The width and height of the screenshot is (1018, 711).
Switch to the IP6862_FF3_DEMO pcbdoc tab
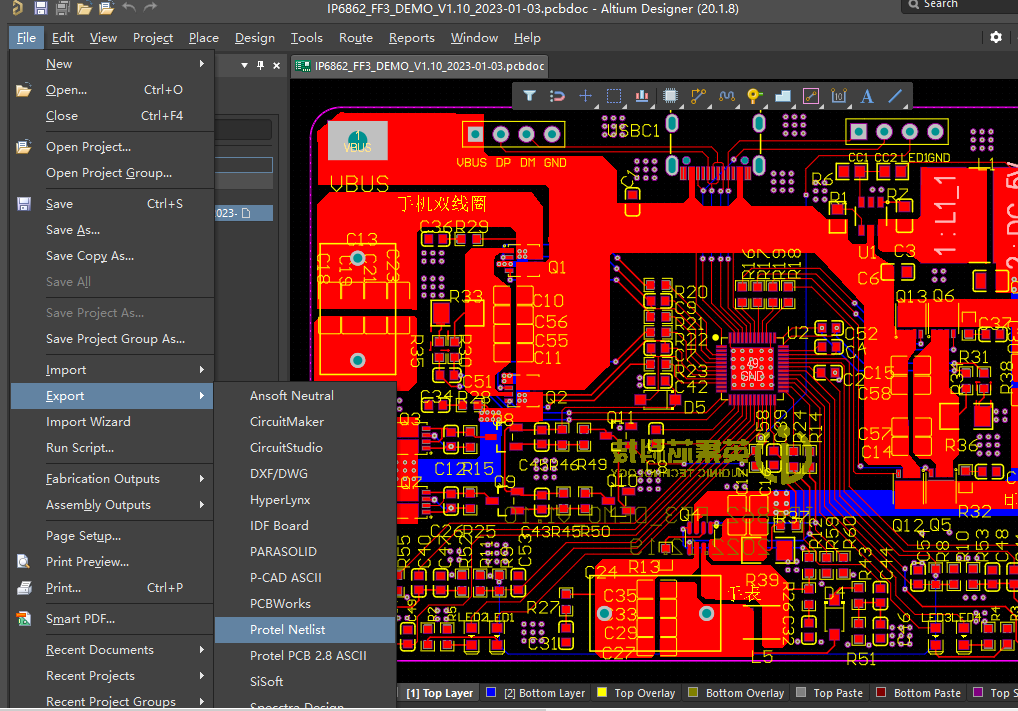[420, 66]
